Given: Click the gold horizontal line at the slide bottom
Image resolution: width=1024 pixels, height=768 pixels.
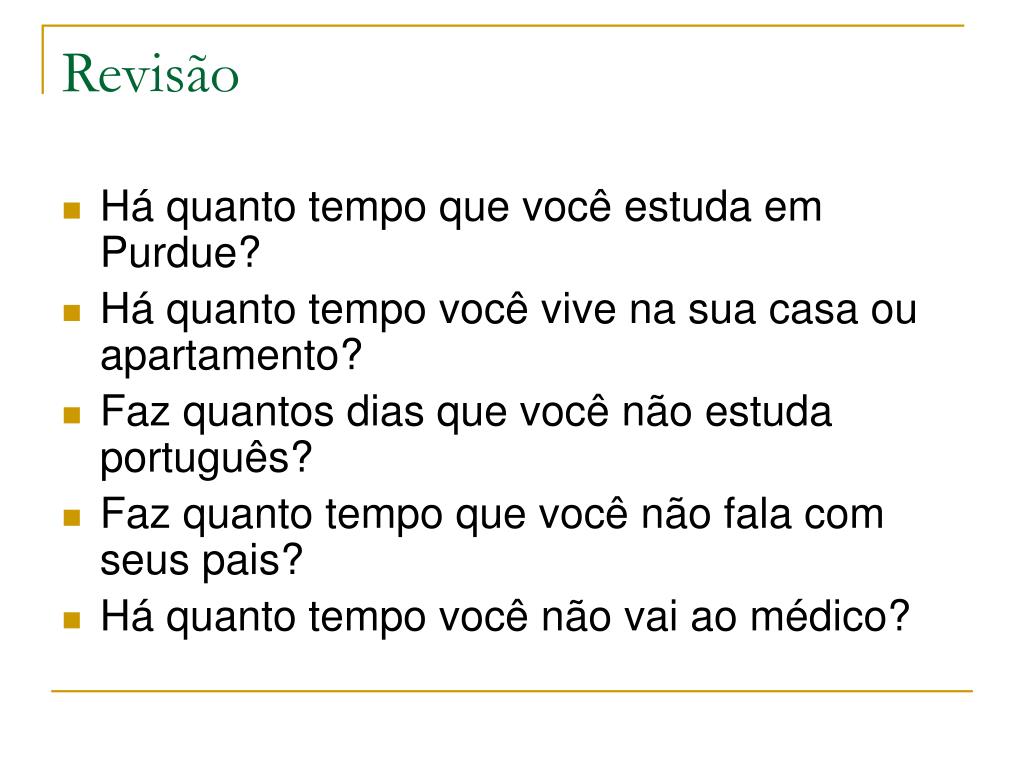Looking at the screenshot, I should (511, 690).
